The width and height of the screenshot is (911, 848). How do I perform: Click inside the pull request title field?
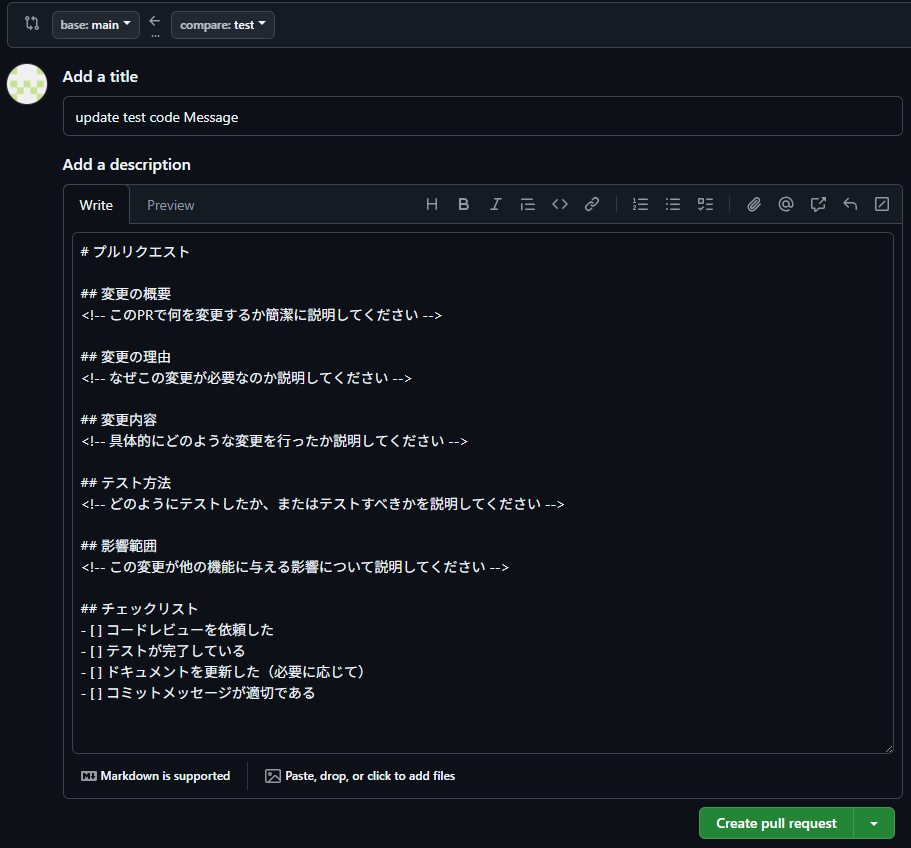[x=483, y=116]
